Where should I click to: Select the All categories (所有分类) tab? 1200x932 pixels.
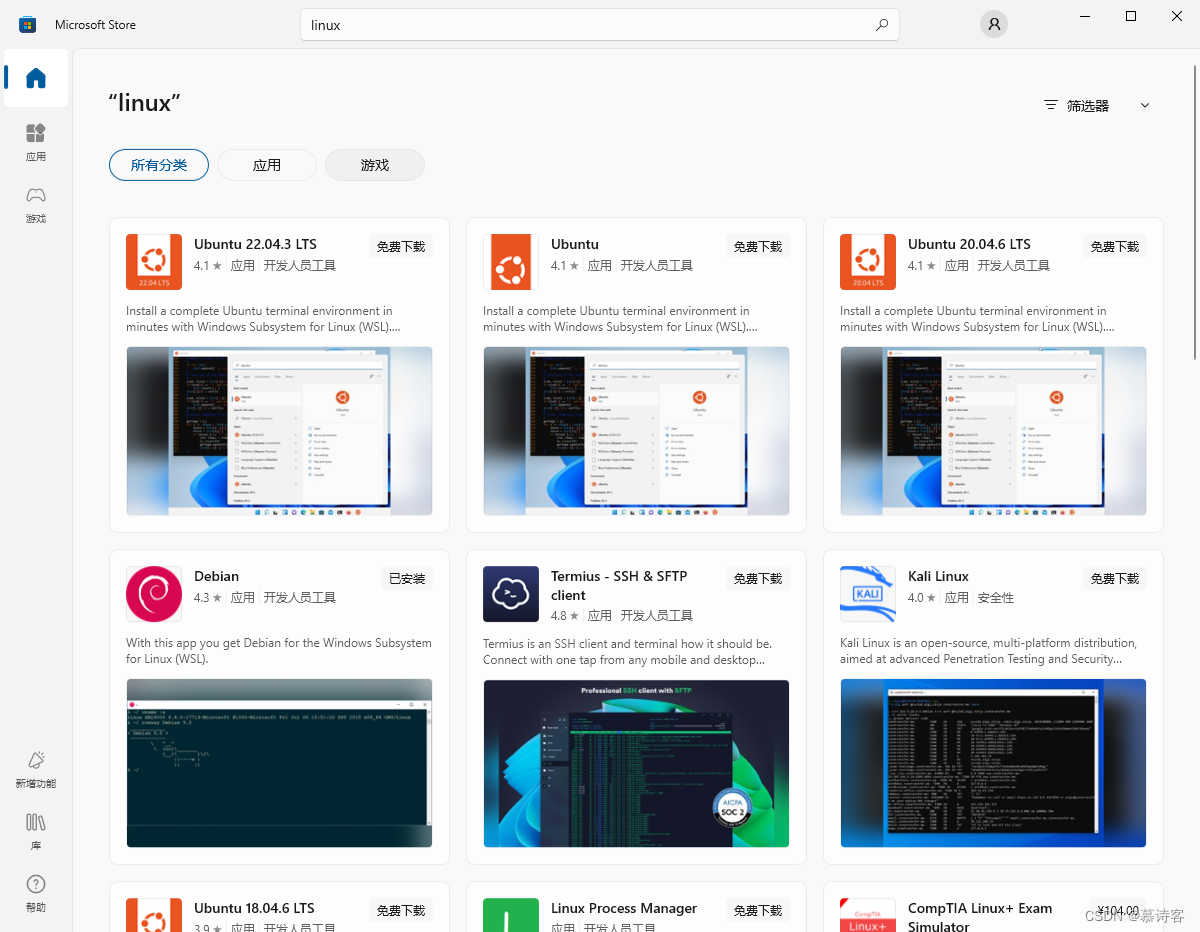pos(159,165)
